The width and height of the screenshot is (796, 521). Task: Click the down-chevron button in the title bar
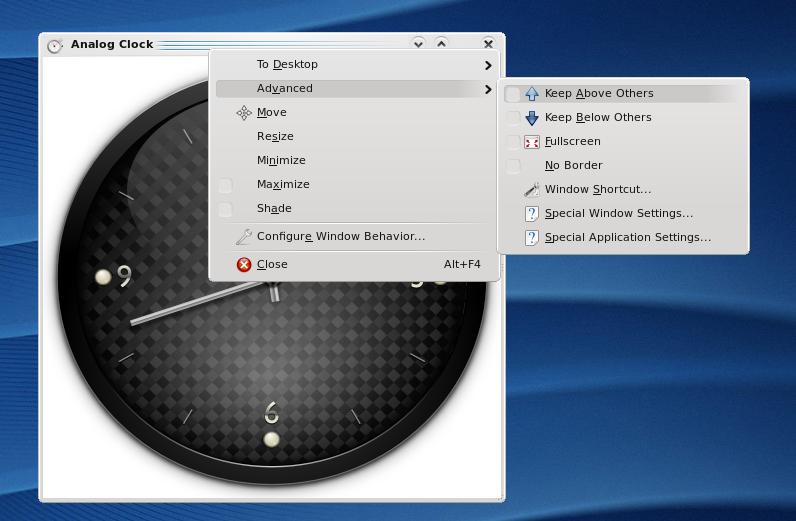point(418,44)
